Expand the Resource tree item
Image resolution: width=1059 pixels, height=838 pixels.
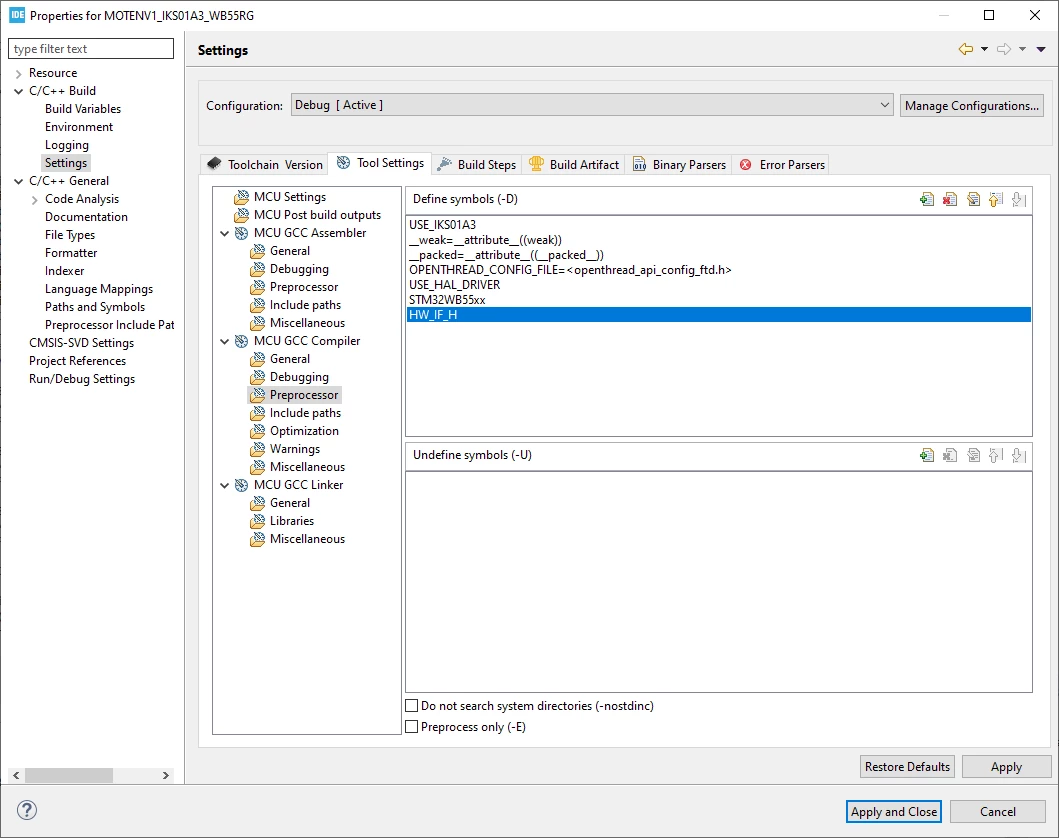point(19,73)
